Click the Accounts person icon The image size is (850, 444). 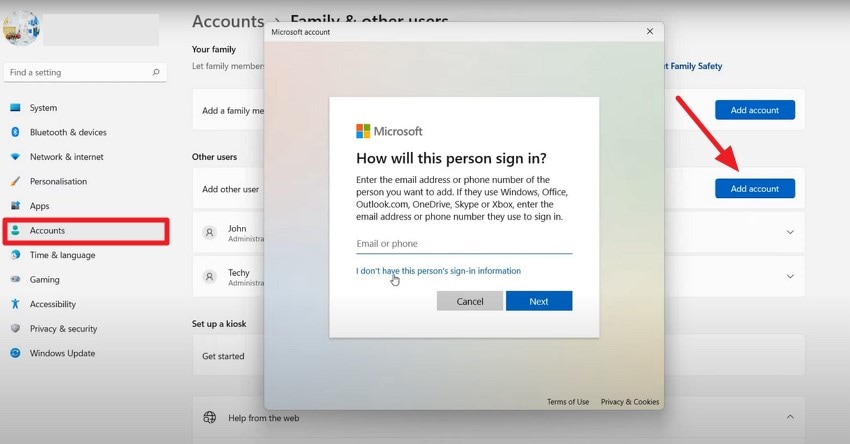coord(15,230)
